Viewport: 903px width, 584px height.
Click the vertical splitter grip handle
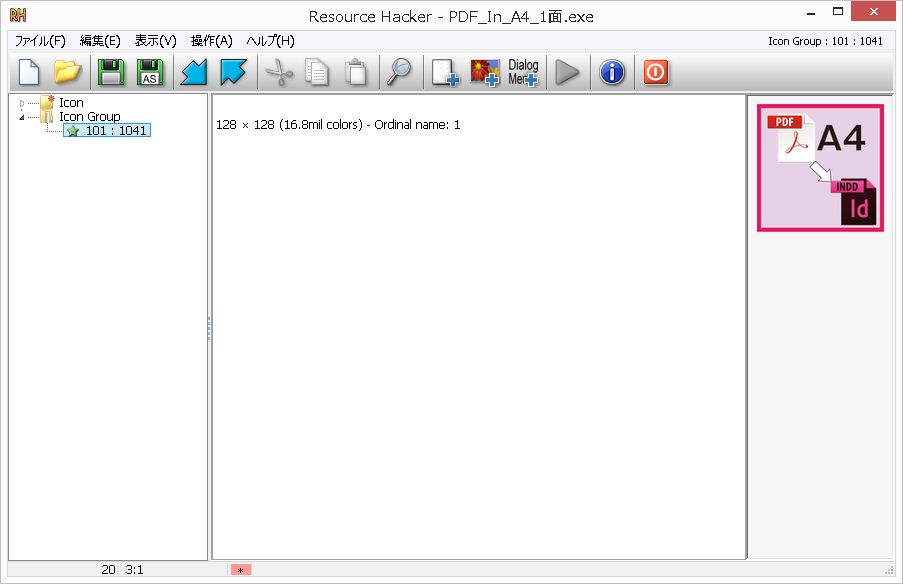[209, 328]
